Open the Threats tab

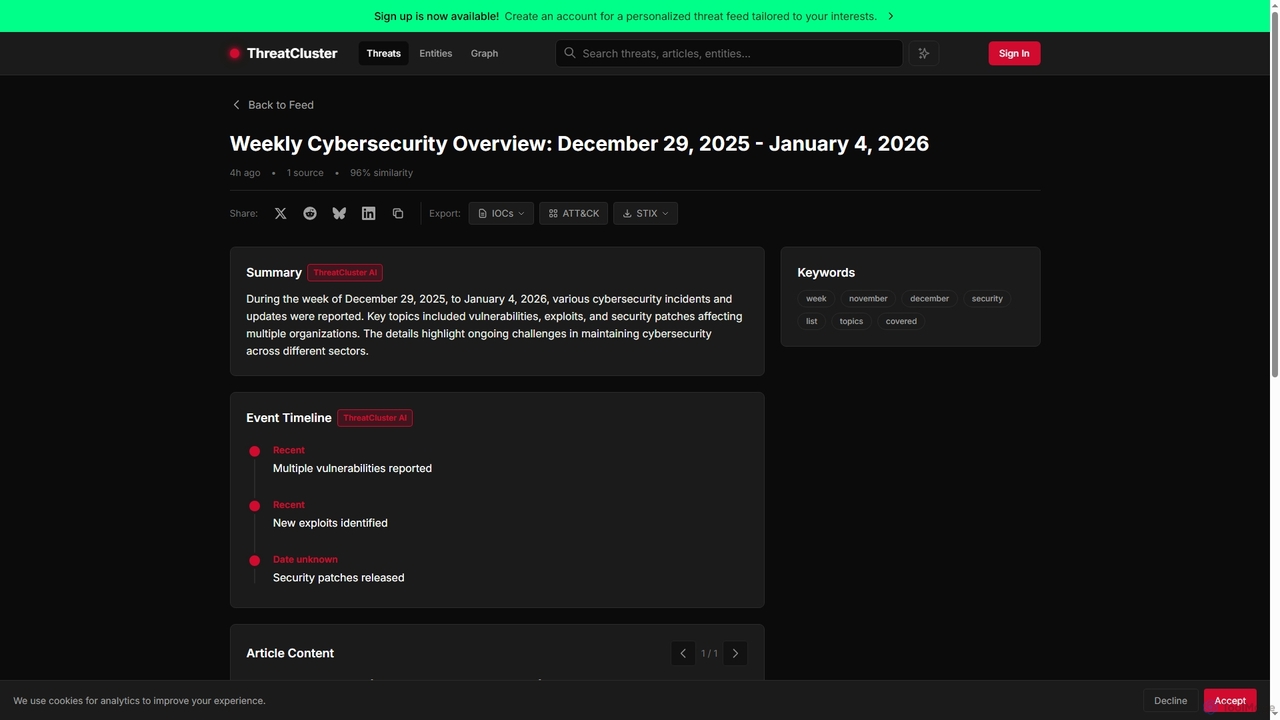pyautogui.click(x=383, y=53)
